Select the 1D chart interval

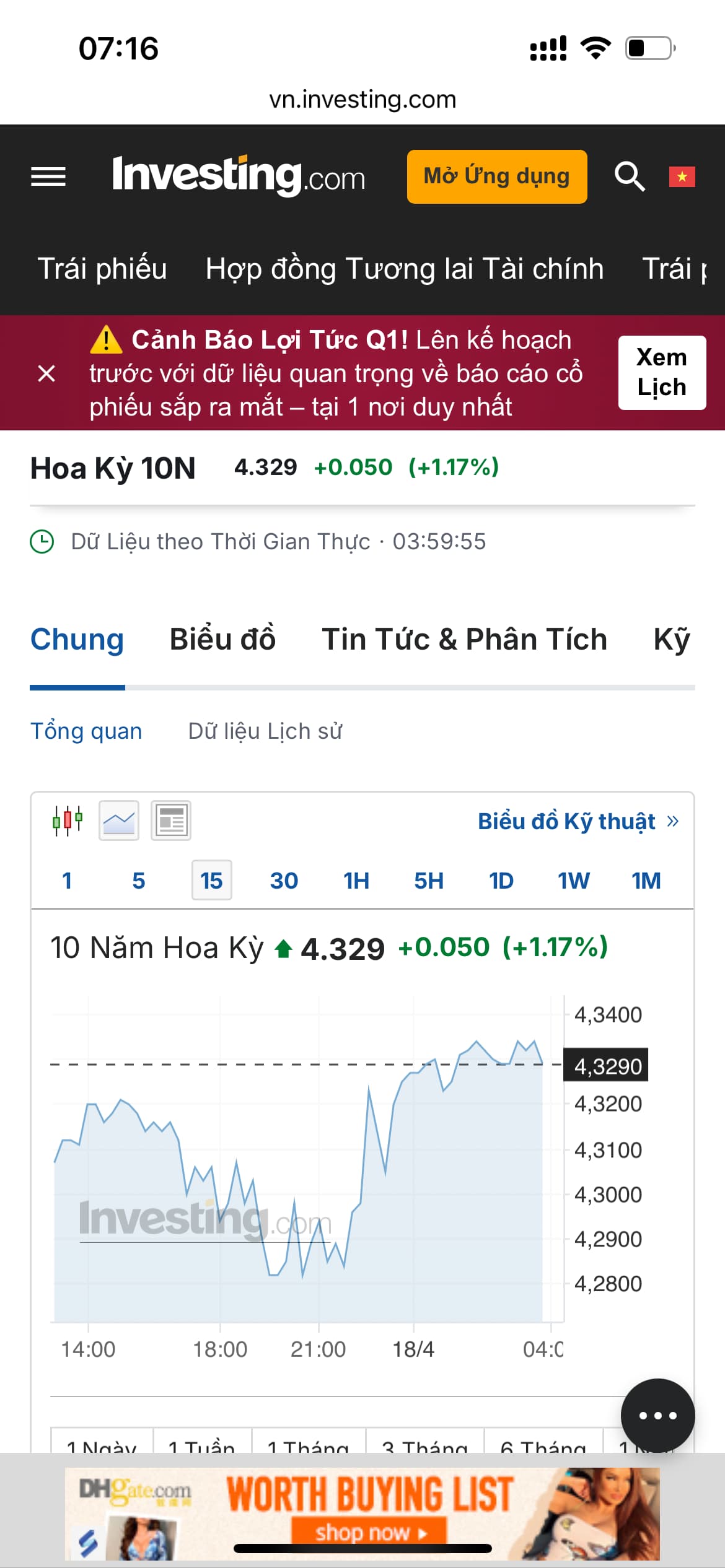[x=501, y=881]
